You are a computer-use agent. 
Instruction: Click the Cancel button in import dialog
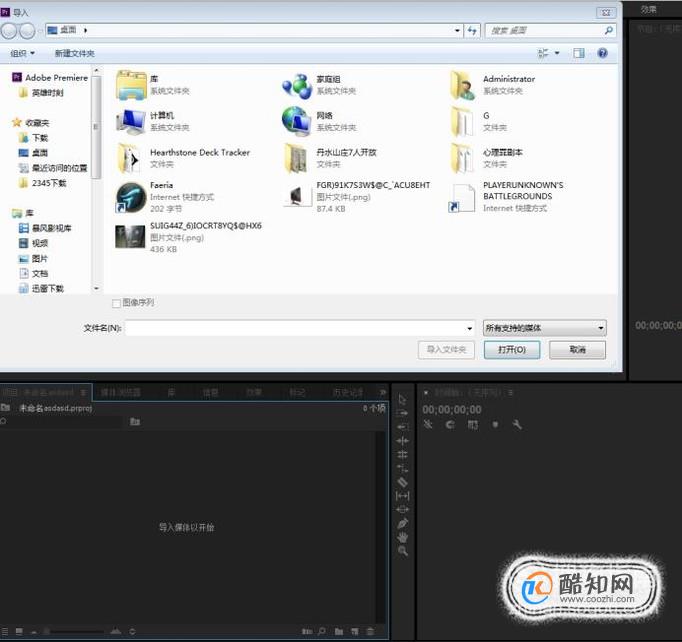(x=577, y=349)
